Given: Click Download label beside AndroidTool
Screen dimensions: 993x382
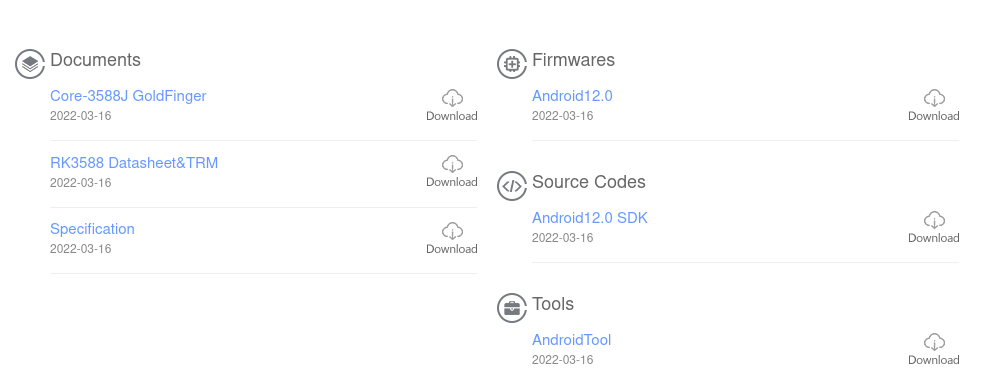Looking at the screenshot, I should pyautogui.click(x=933, y=360).
